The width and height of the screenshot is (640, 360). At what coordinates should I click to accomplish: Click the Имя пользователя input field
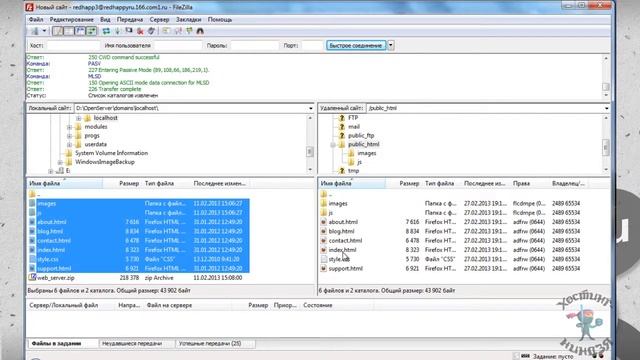pyautogui.click(x=178, y=46)
